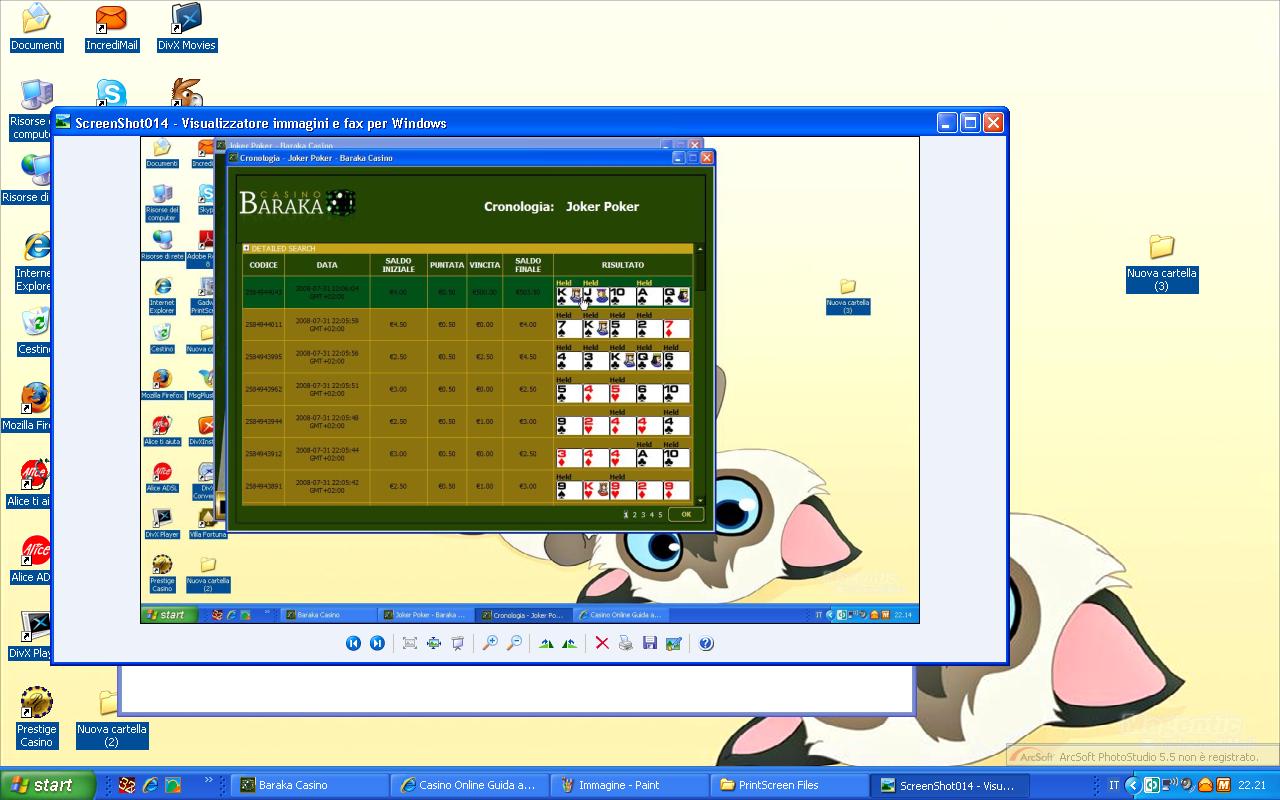
Task: Select the IncrediMail desktop shortcut
Action: point(112,27)
